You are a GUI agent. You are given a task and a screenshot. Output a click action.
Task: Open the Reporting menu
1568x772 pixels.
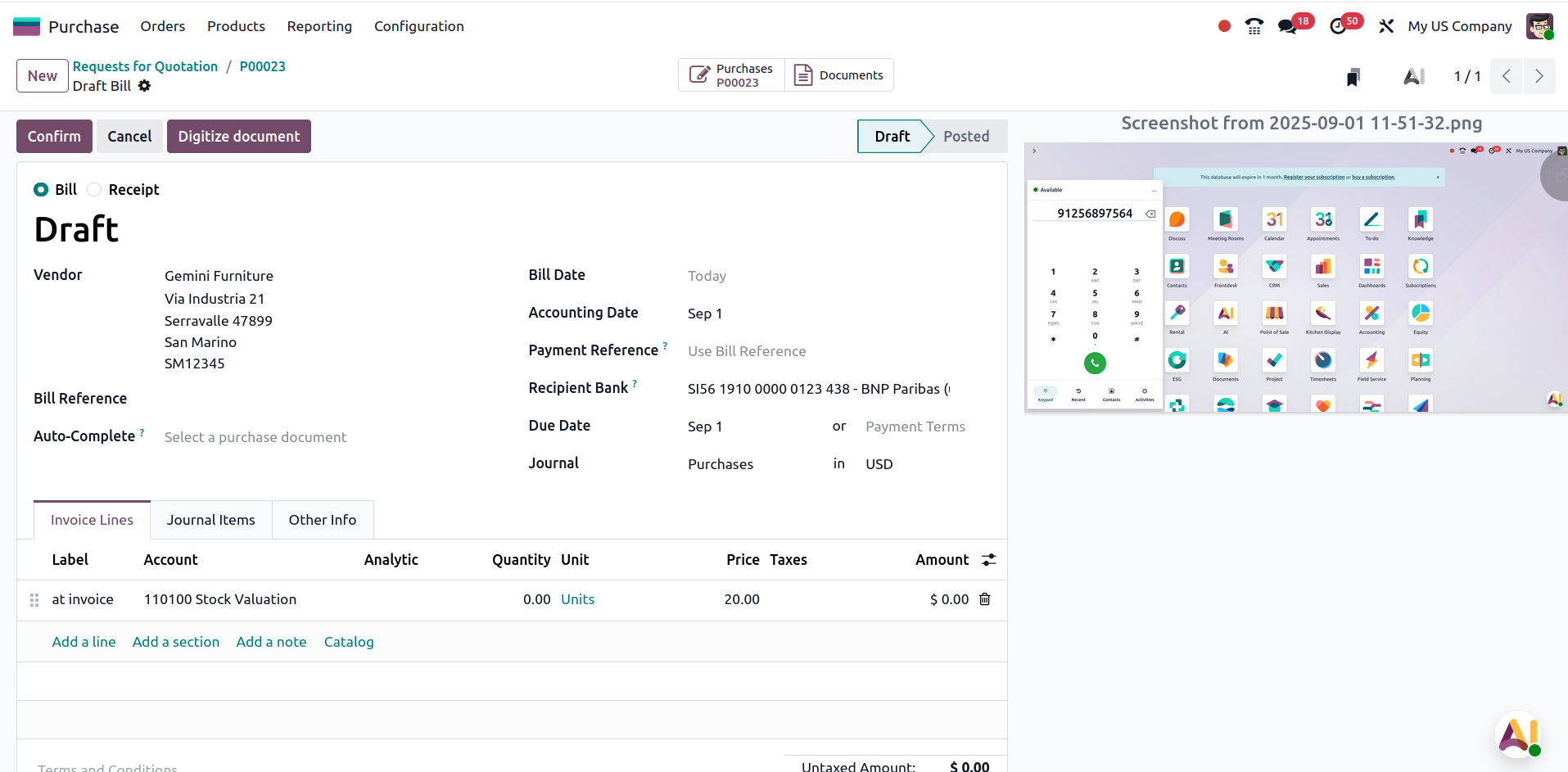(x=319, y=26)
